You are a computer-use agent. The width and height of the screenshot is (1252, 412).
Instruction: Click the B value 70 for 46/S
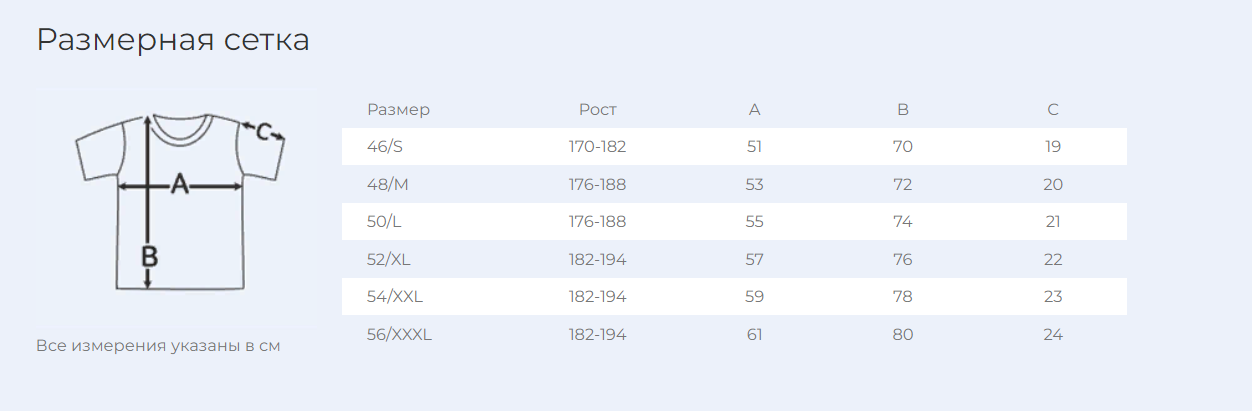903,147
